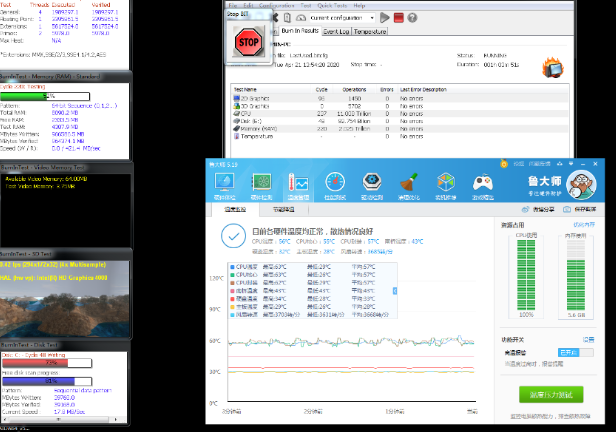
Task: Click the settings link beside function switches
Action: pos(588,340)
